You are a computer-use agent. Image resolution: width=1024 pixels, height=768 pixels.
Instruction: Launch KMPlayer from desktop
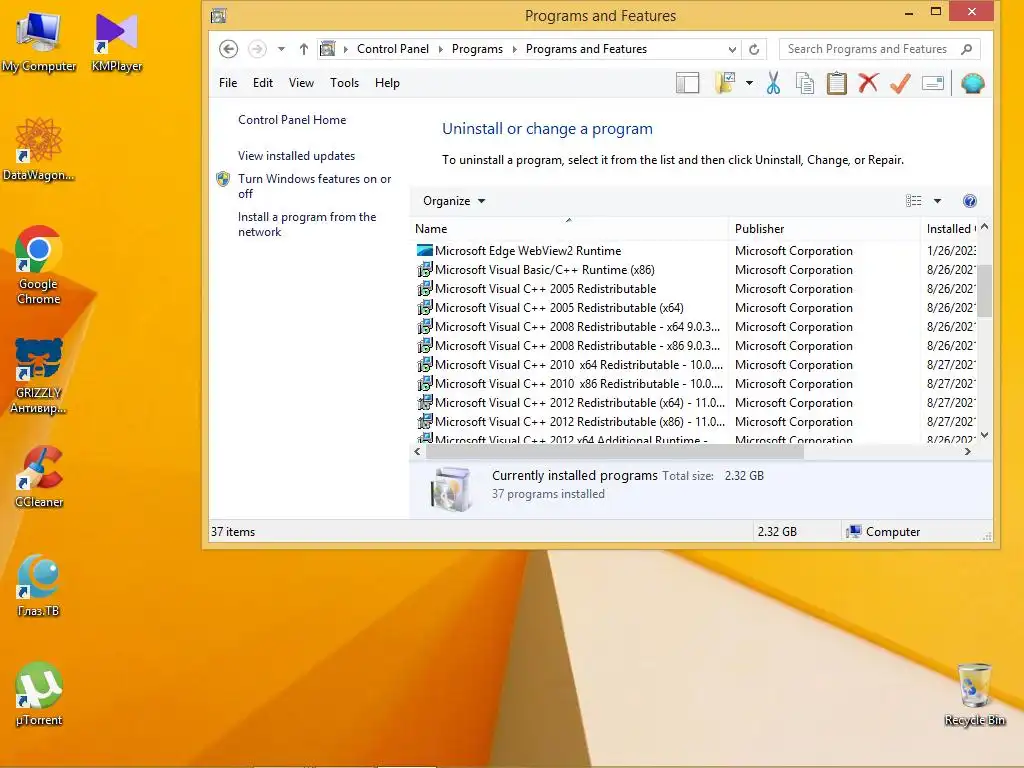pos(116,40)
